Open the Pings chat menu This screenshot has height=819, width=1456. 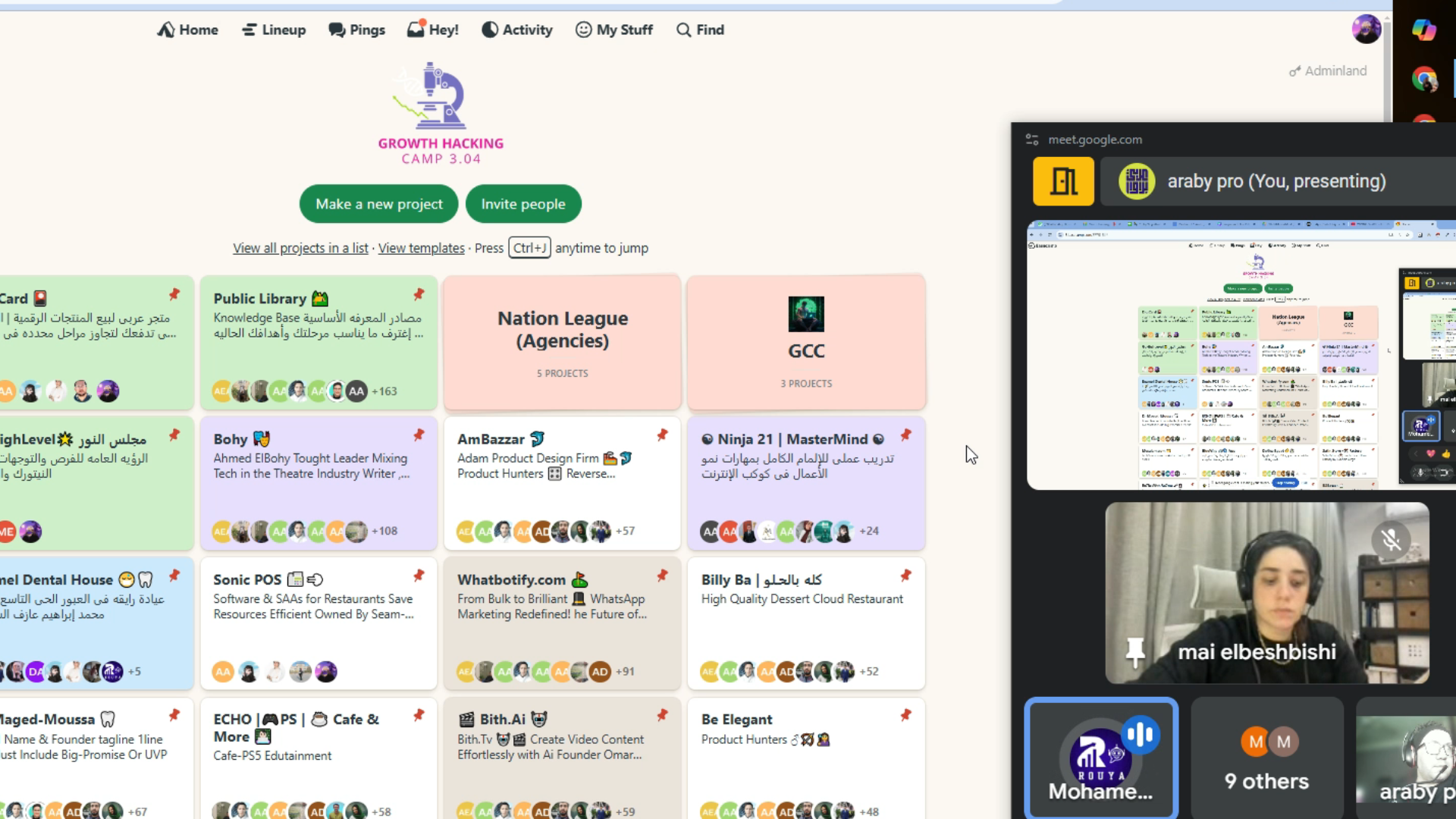click(x=356, y=30)
